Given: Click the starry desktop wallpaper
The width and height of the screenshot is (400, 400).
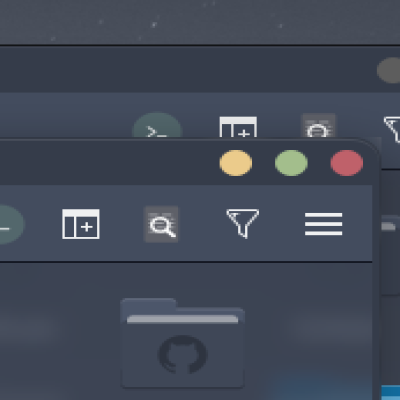Looking at the screenshot, I should 200,22.
